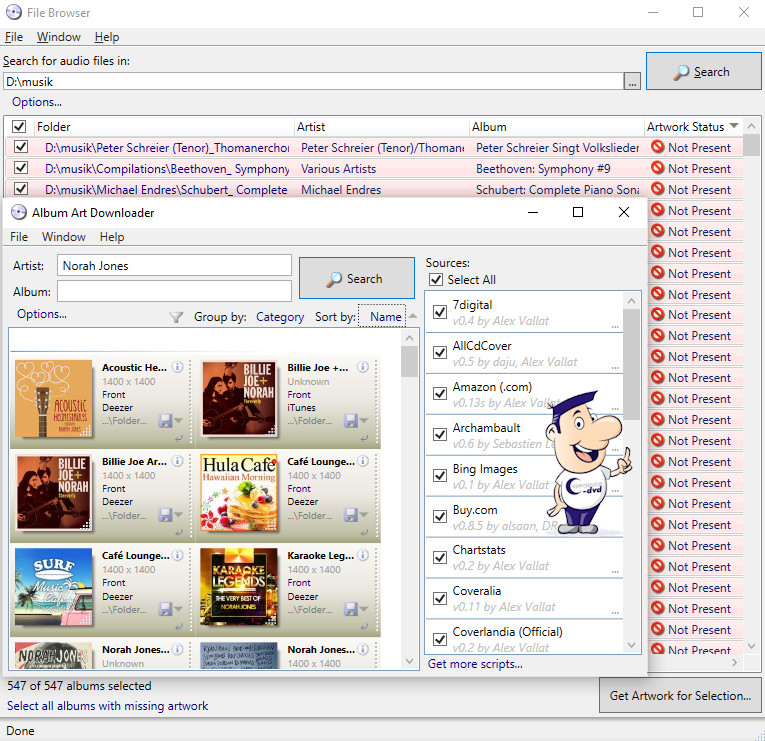Toggle the header select-all checkbox in File Browser
This screenshot has height=741, width=765.
pyautogui.click(x=19, y=126)
